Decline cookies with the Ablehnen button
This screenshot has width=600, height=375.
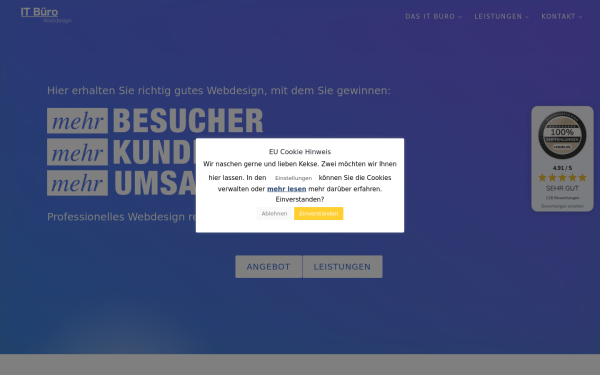pos(274,214)
